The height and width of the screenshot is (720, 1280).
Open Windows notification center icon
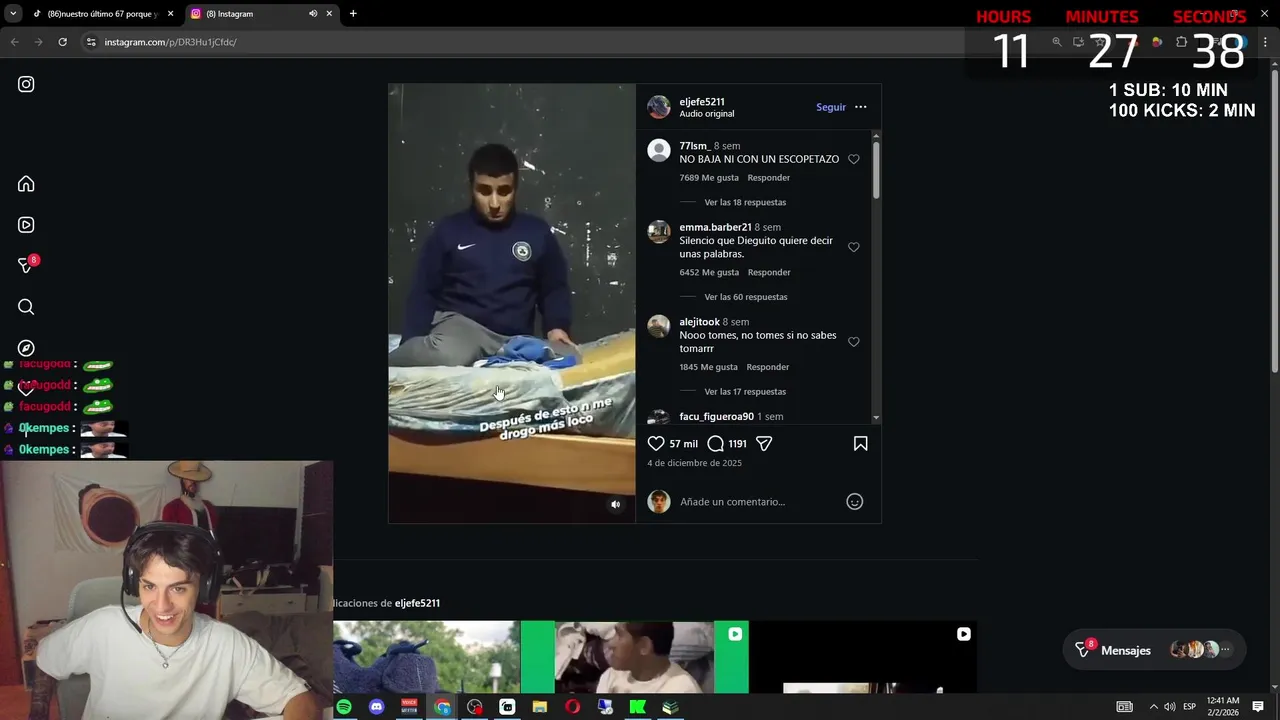tap(1258, 707)
